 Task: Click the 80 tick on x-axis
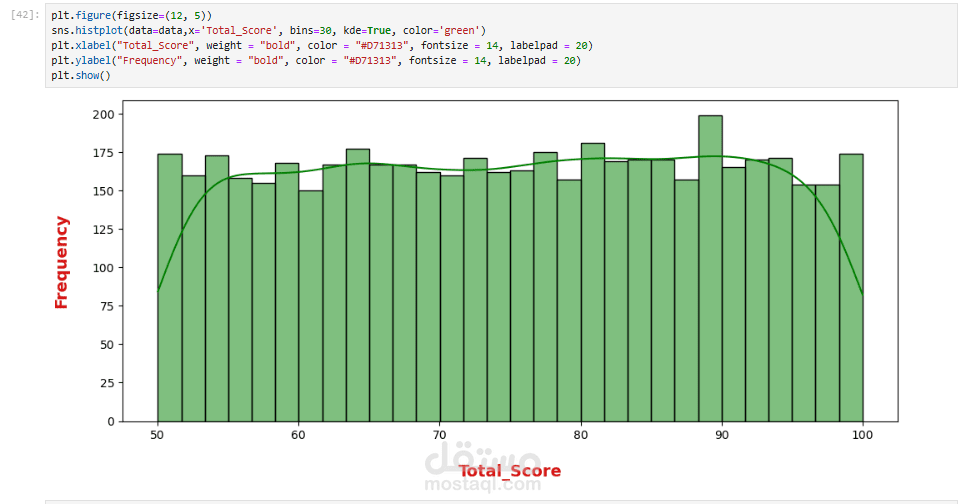tap(580, 435)
